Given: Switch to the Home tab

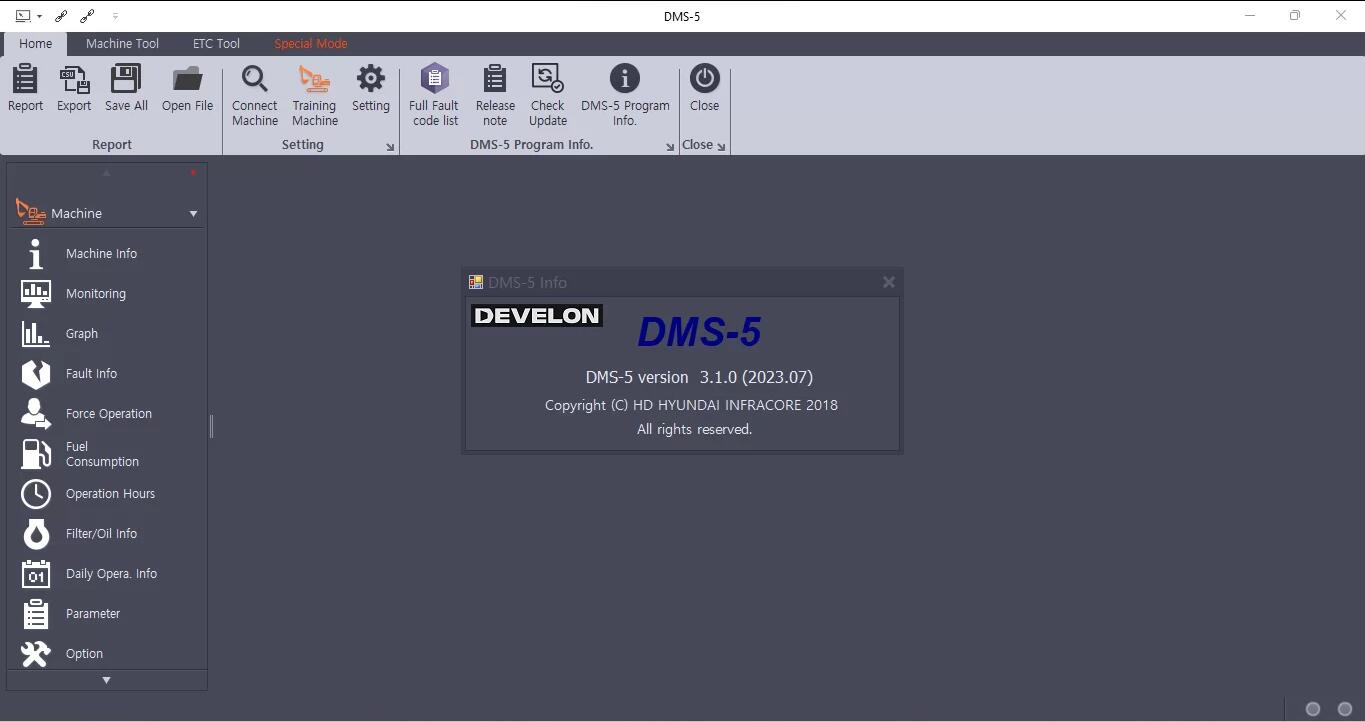Looking at the screenshot, I should pos(35,44).
